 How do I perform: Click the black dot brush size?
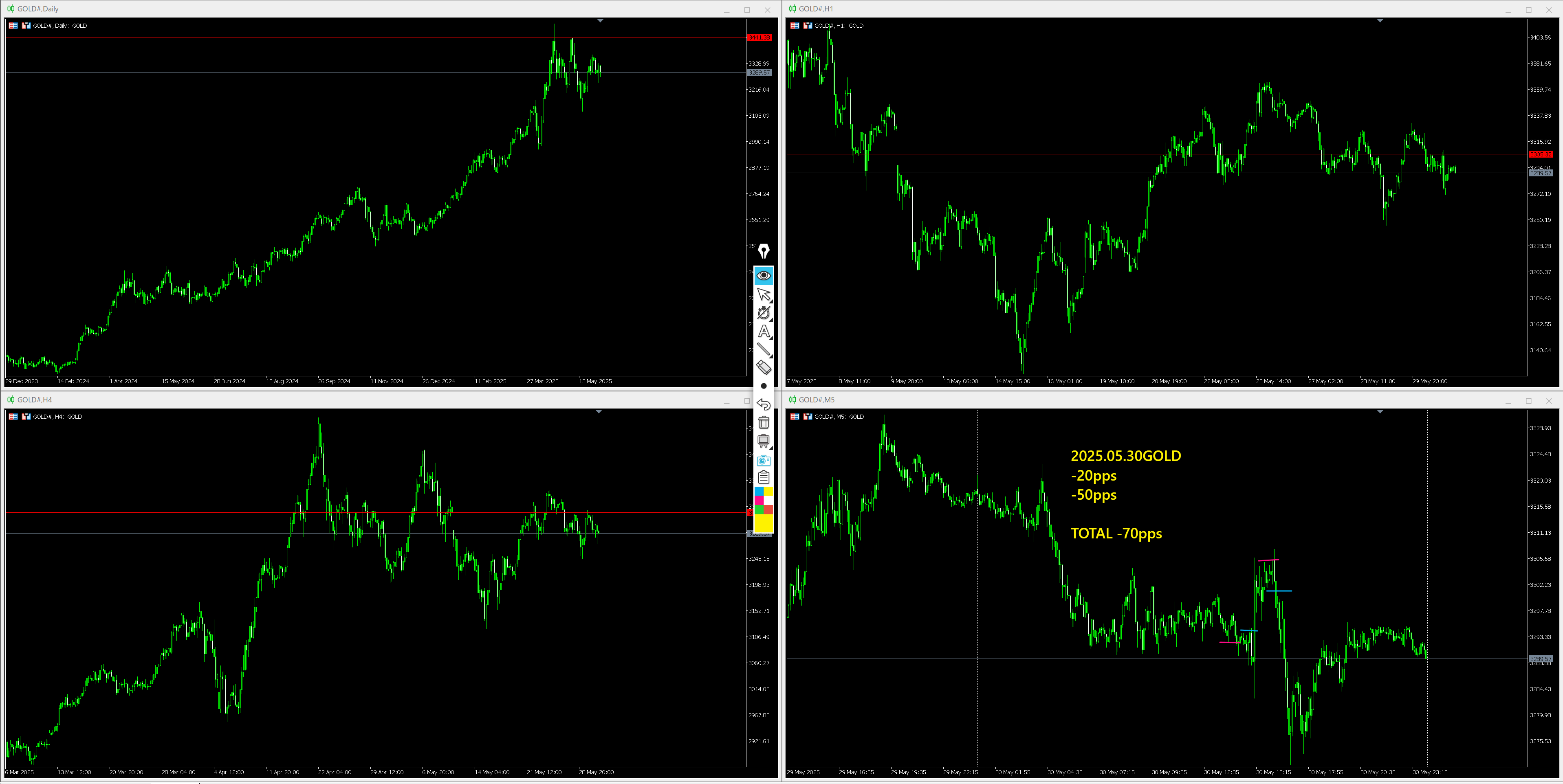pyautogui.click(x=763, y=386)
